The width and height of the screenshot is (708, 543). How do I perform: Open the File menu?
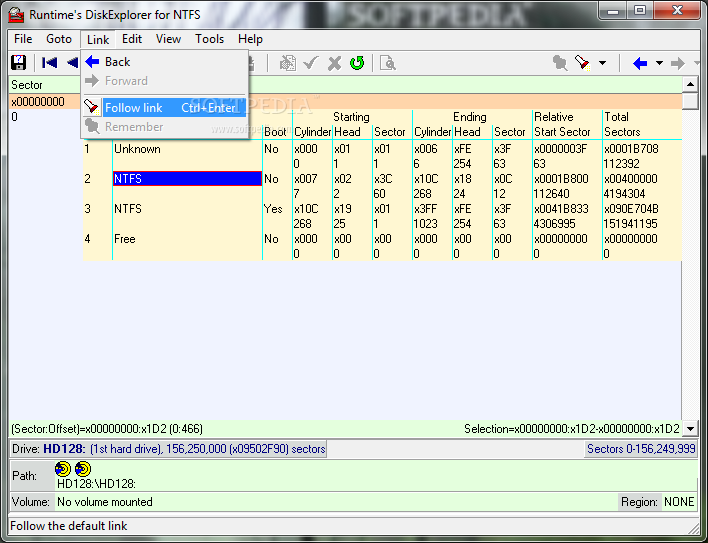tap(23, 39)
